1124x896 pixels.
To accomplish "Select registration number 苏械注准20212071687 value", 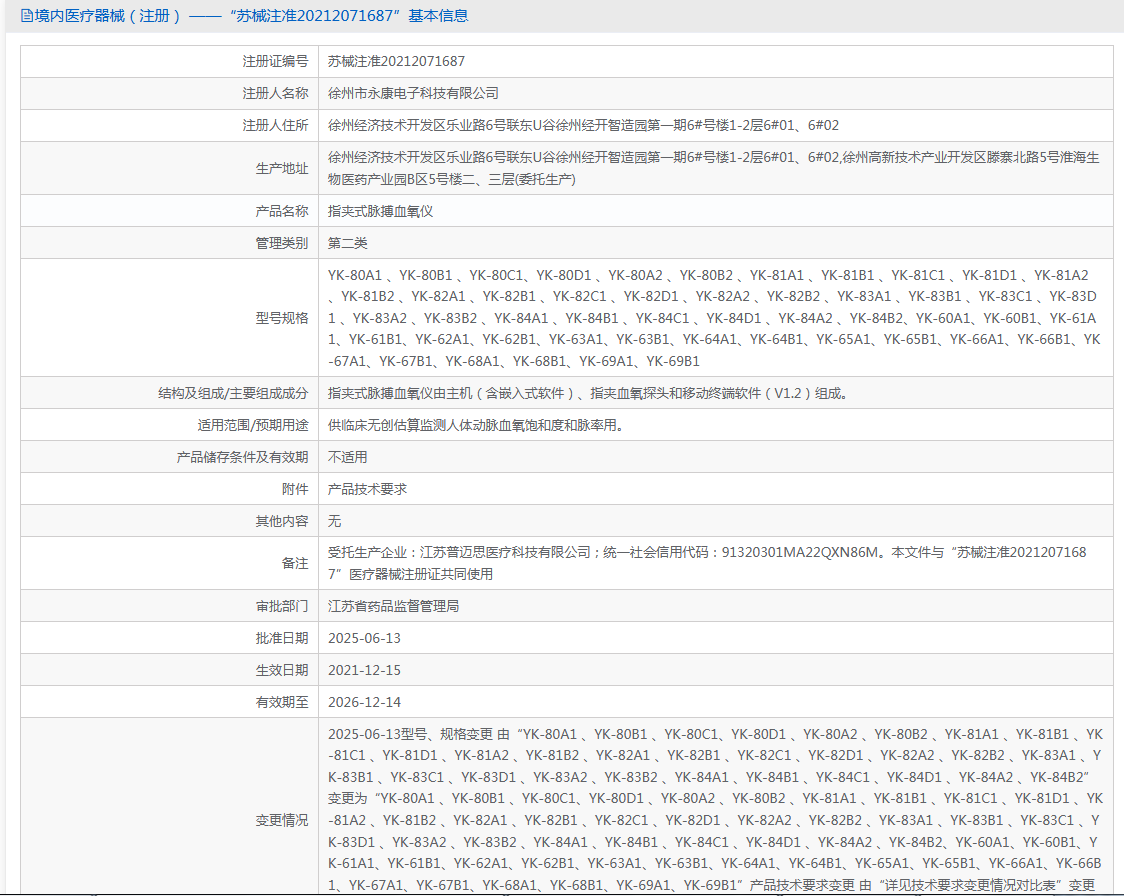I will coord(396,62).
